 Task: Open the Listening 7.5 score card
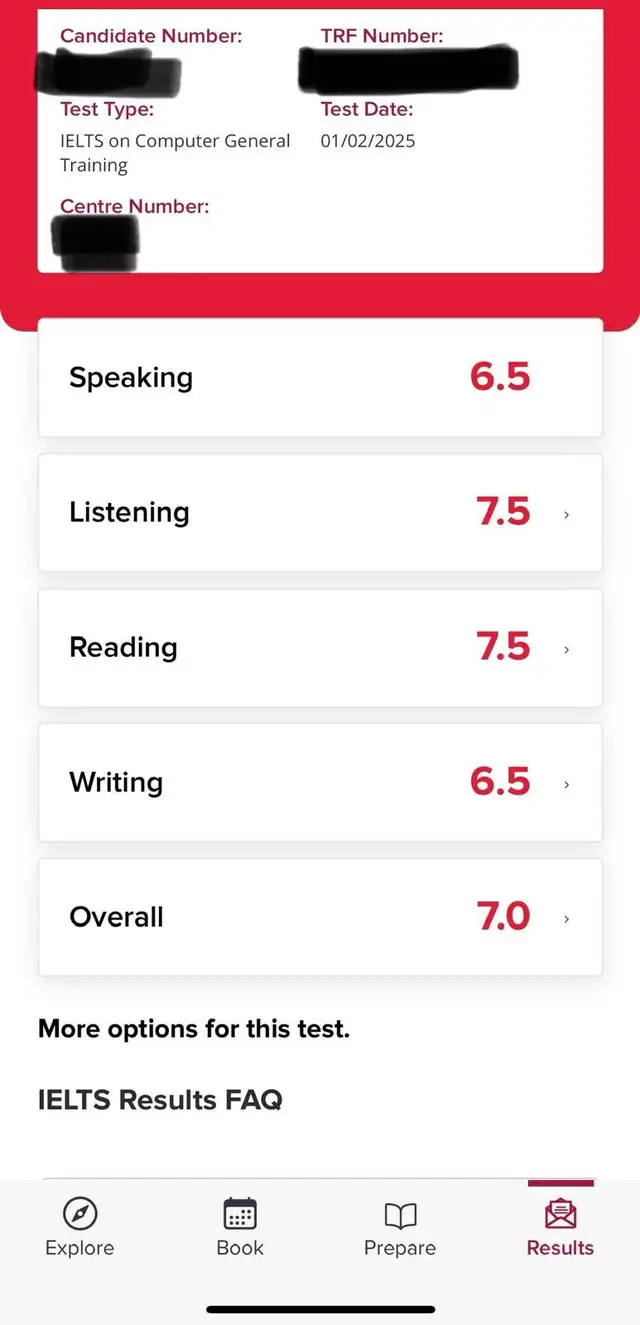[x=320, y=512]
